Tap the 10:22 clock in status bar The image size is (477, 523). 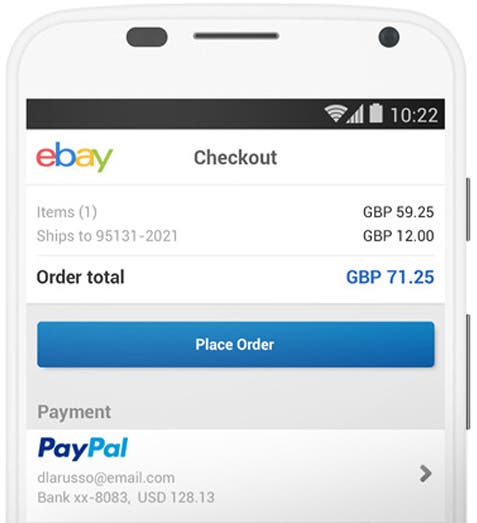(414, 115)
